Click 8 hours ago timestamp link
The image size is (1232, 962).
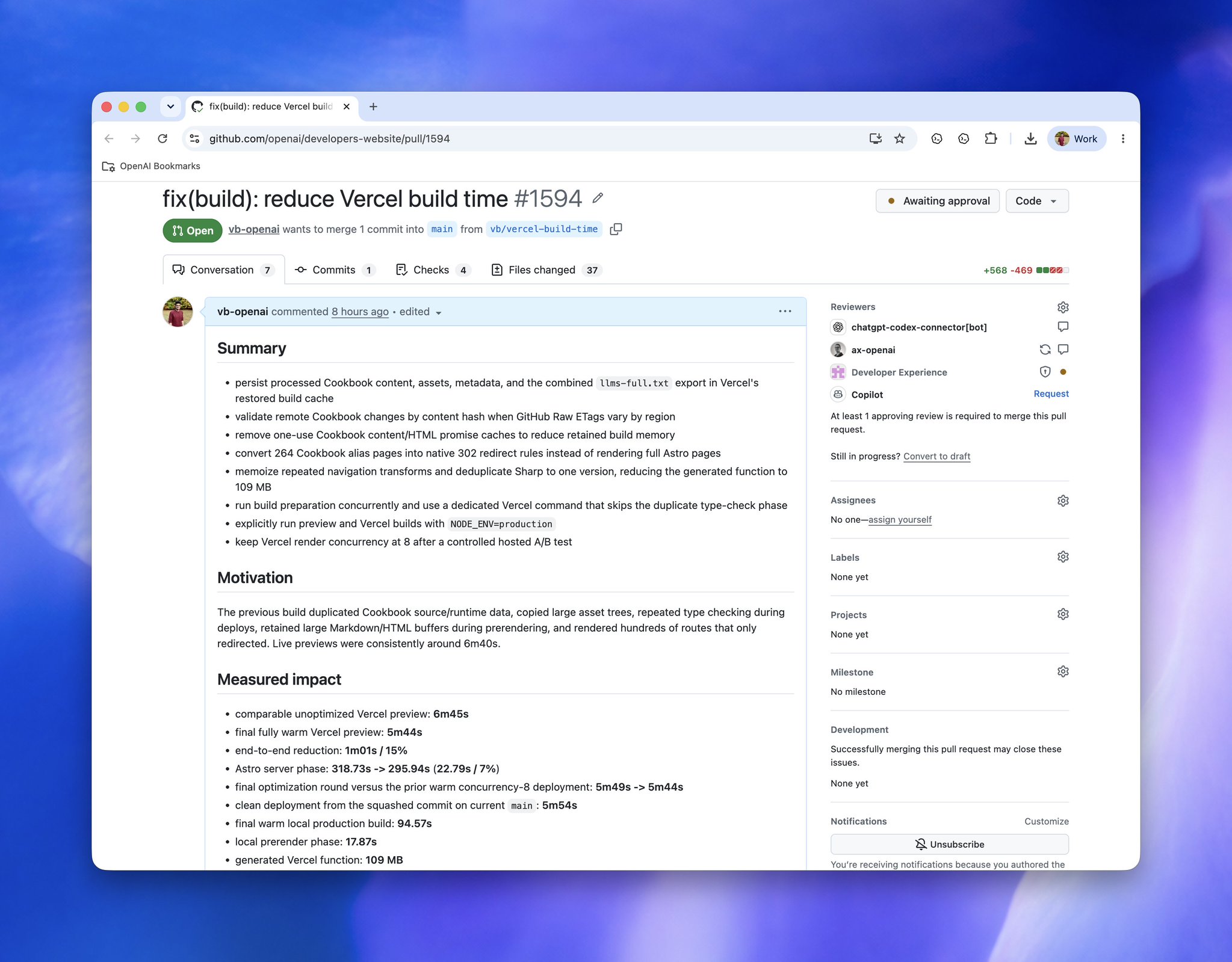point(360,312)
